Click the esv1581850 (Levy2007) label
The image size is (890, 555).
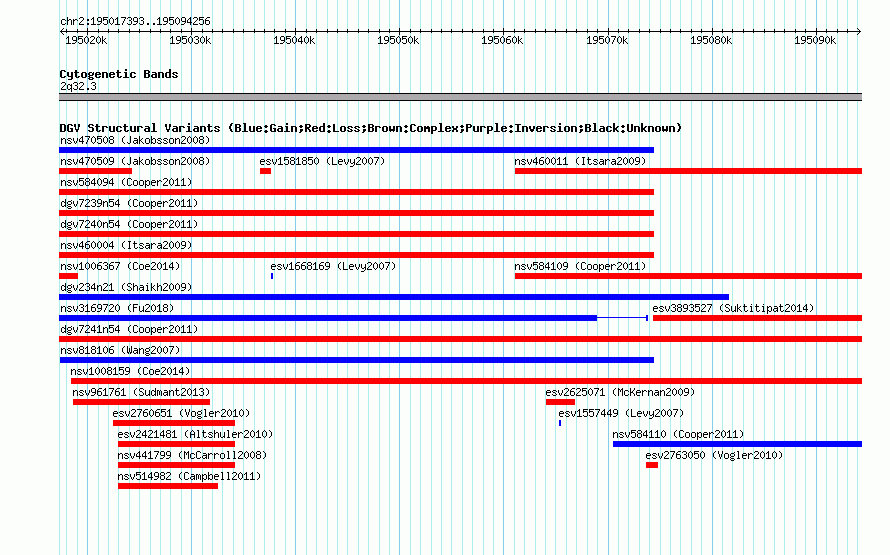point(322,161)
